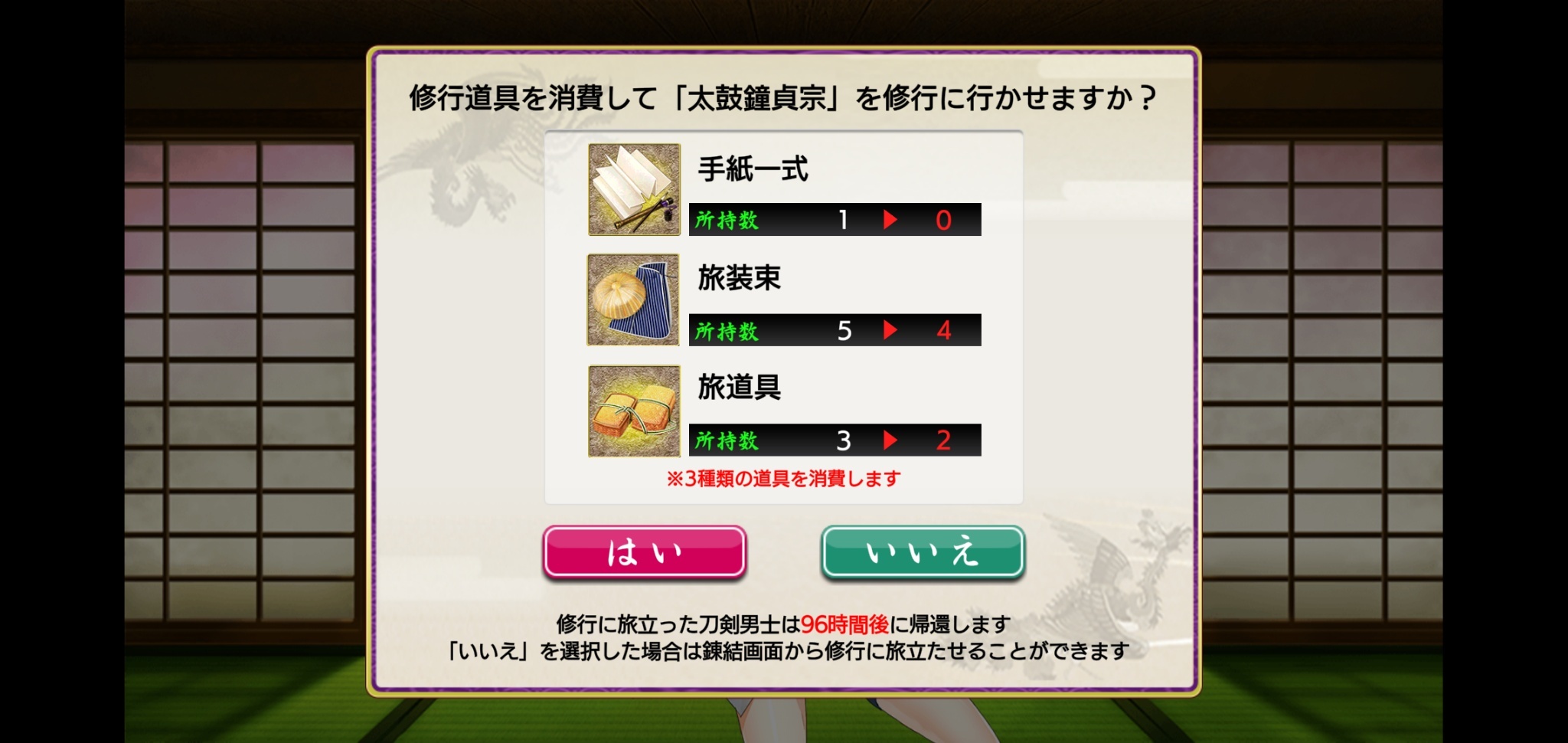1568x743 pixels.
Task: Select the 旅装束 item name label
Action: 740,278
